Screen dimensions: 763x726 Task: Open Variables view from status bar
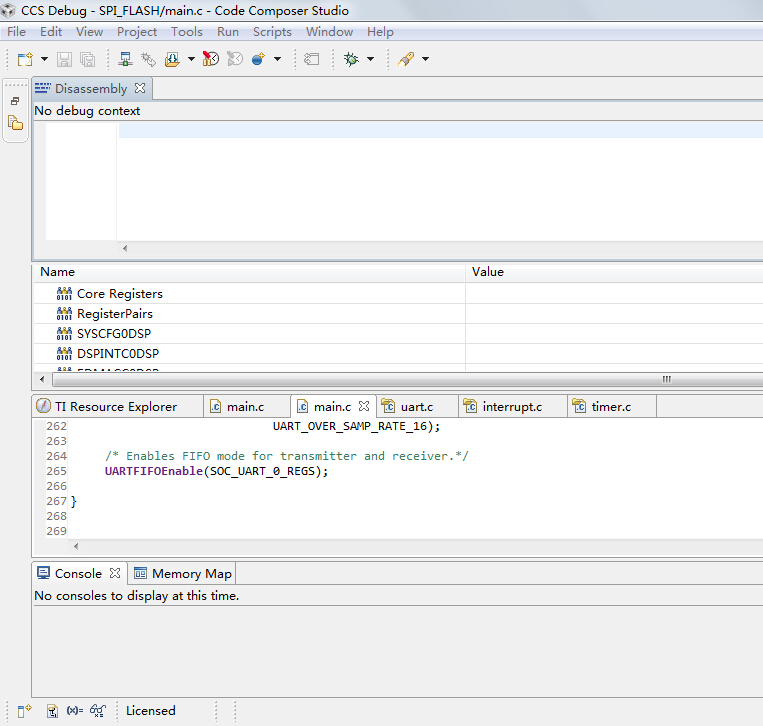click(75, 711)
